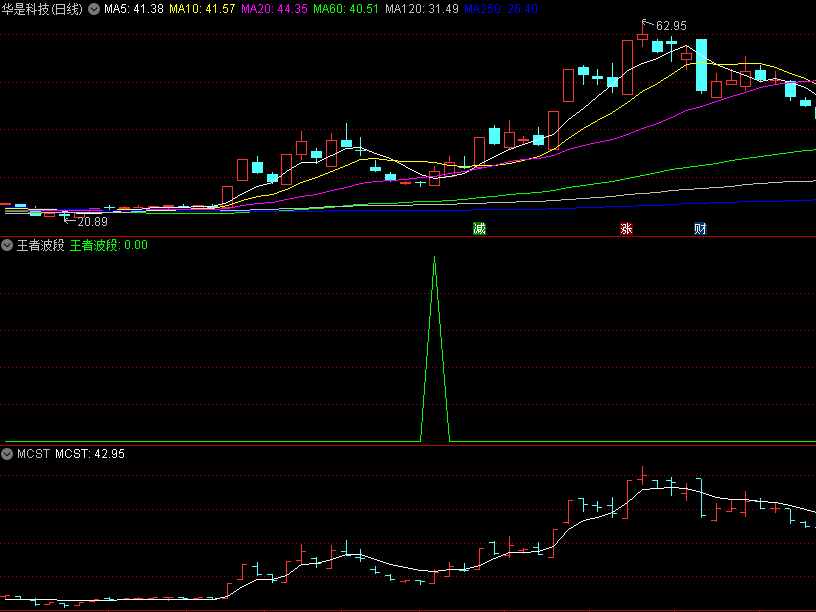816x612 pixels.
Task: Click the MA20: 44.35 label
Action: point(274,9)
